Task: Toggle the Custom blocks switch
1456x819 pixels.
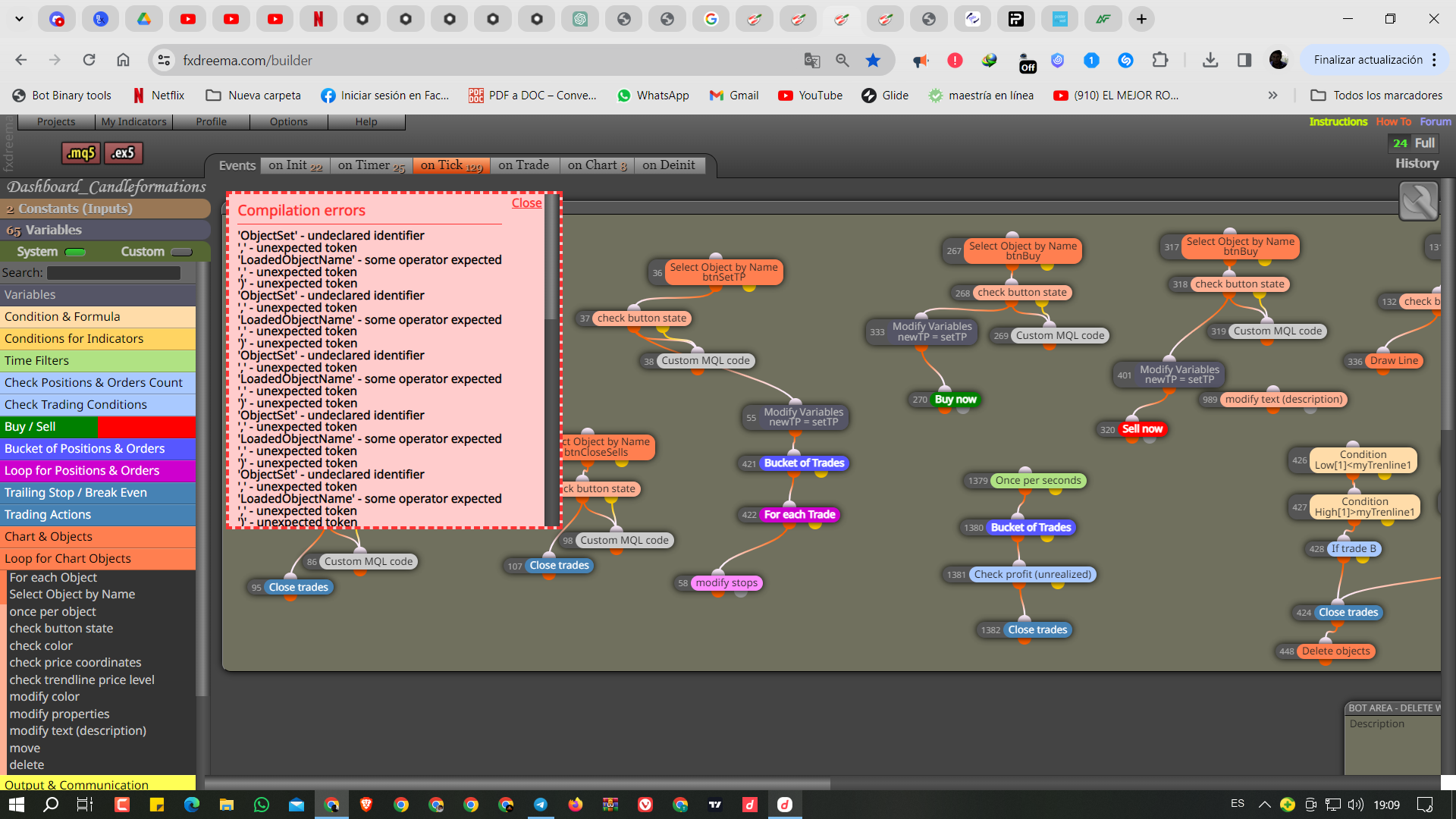Action: point(181,252)
